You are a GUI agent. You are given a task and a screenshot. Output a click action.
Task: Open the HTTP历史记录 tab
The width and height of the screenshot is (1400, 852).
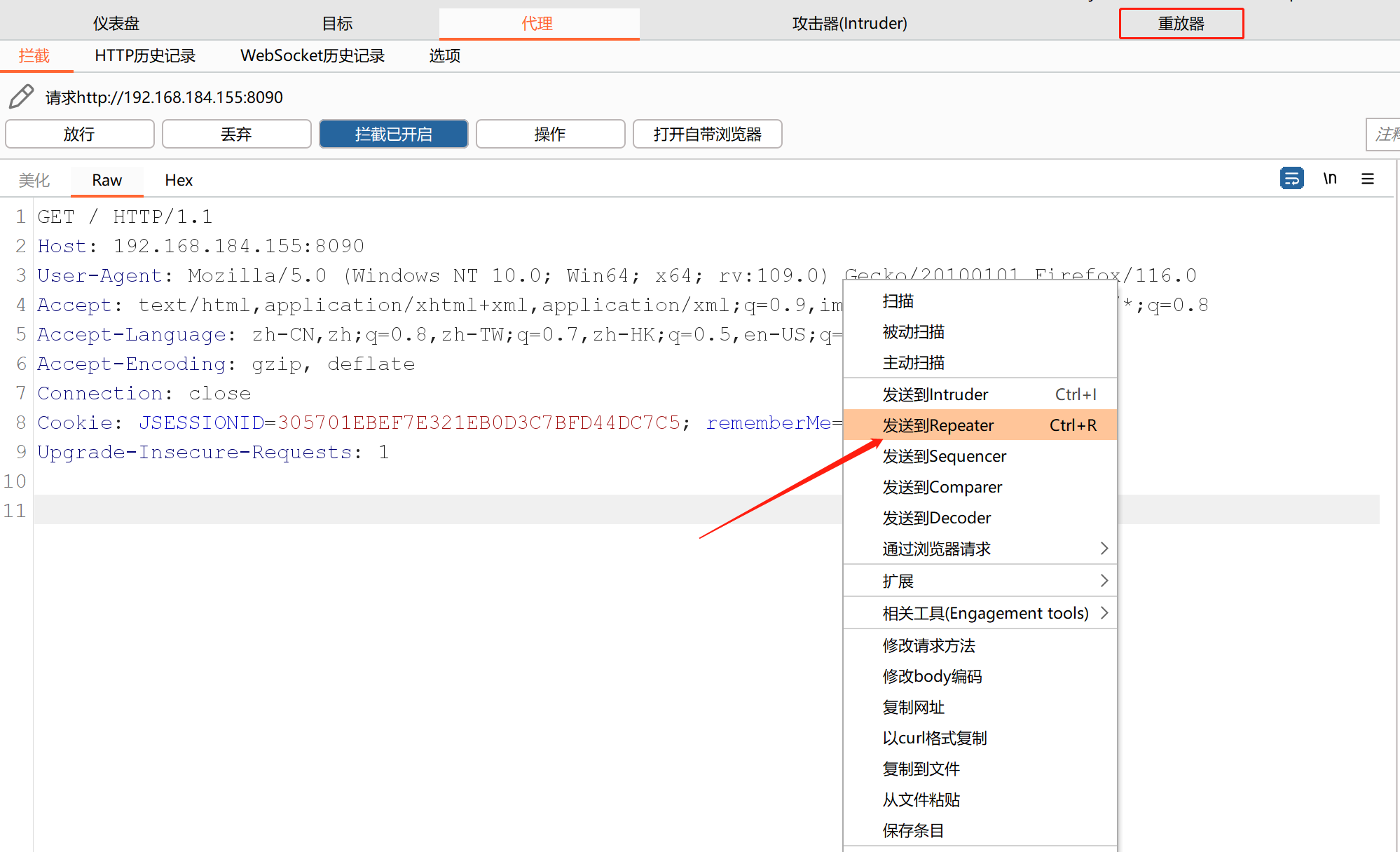145,56
